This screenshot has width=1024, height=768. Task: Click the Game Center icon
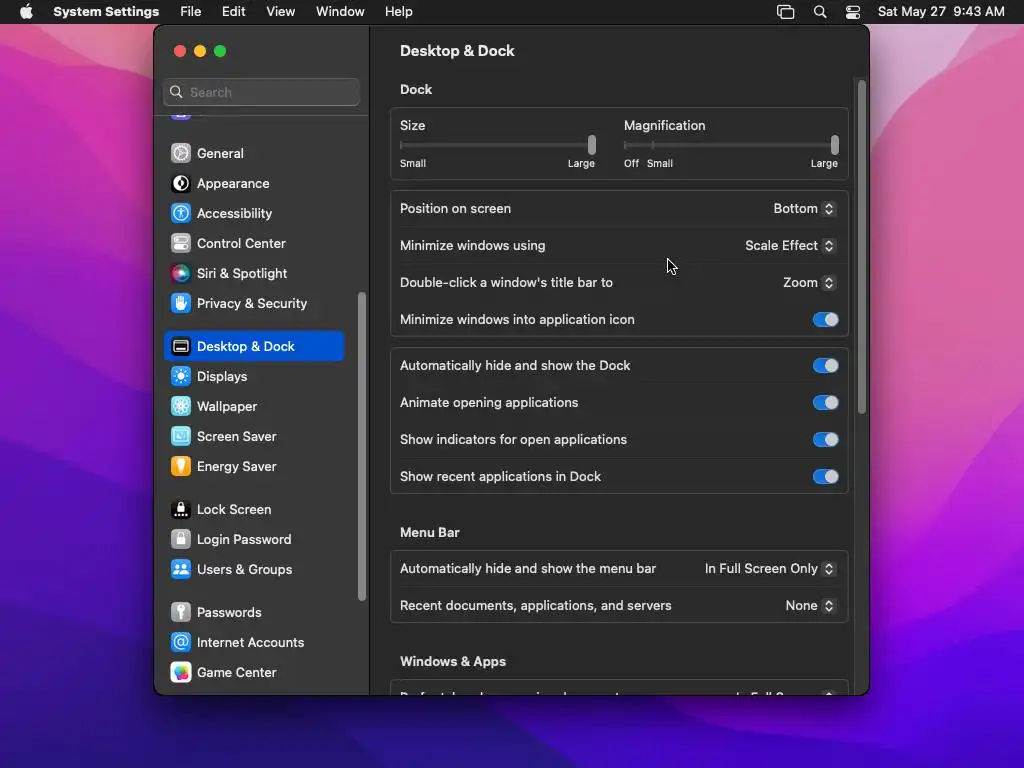(x=181, y=673)
